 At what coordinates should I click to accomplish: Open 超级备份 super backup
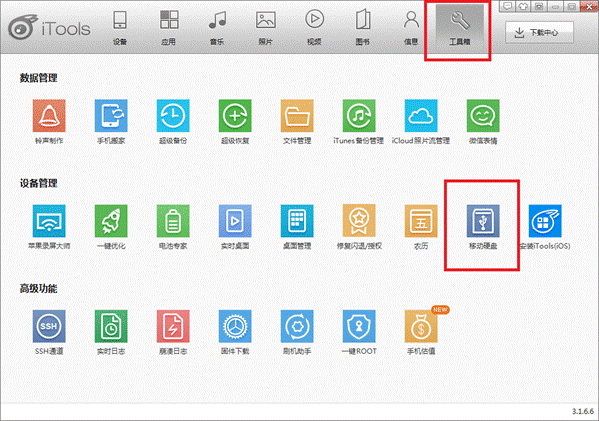[x=173, y=116]
